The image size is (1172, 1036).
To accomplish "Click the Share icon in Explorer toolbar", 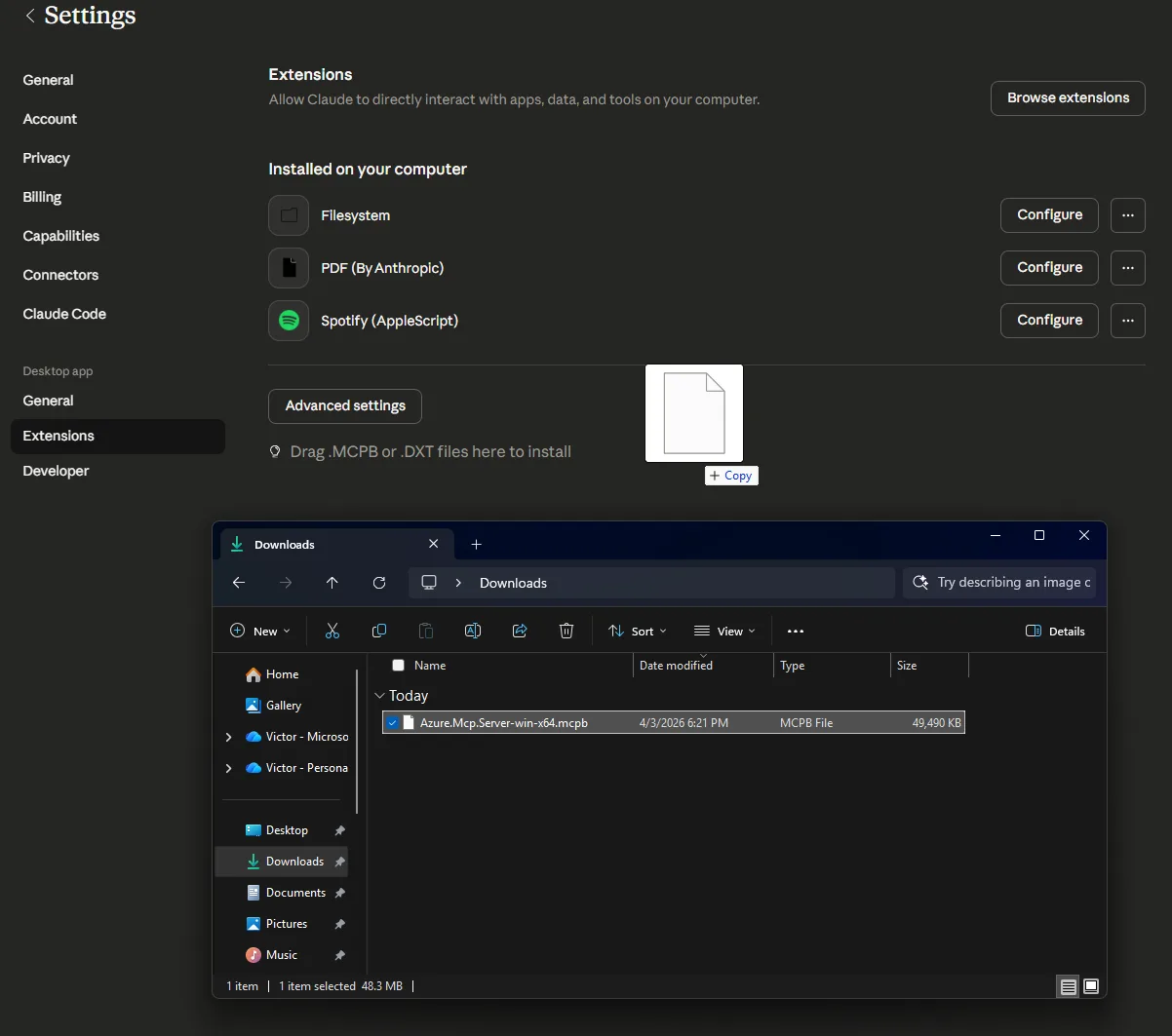I will pos(520,632).
